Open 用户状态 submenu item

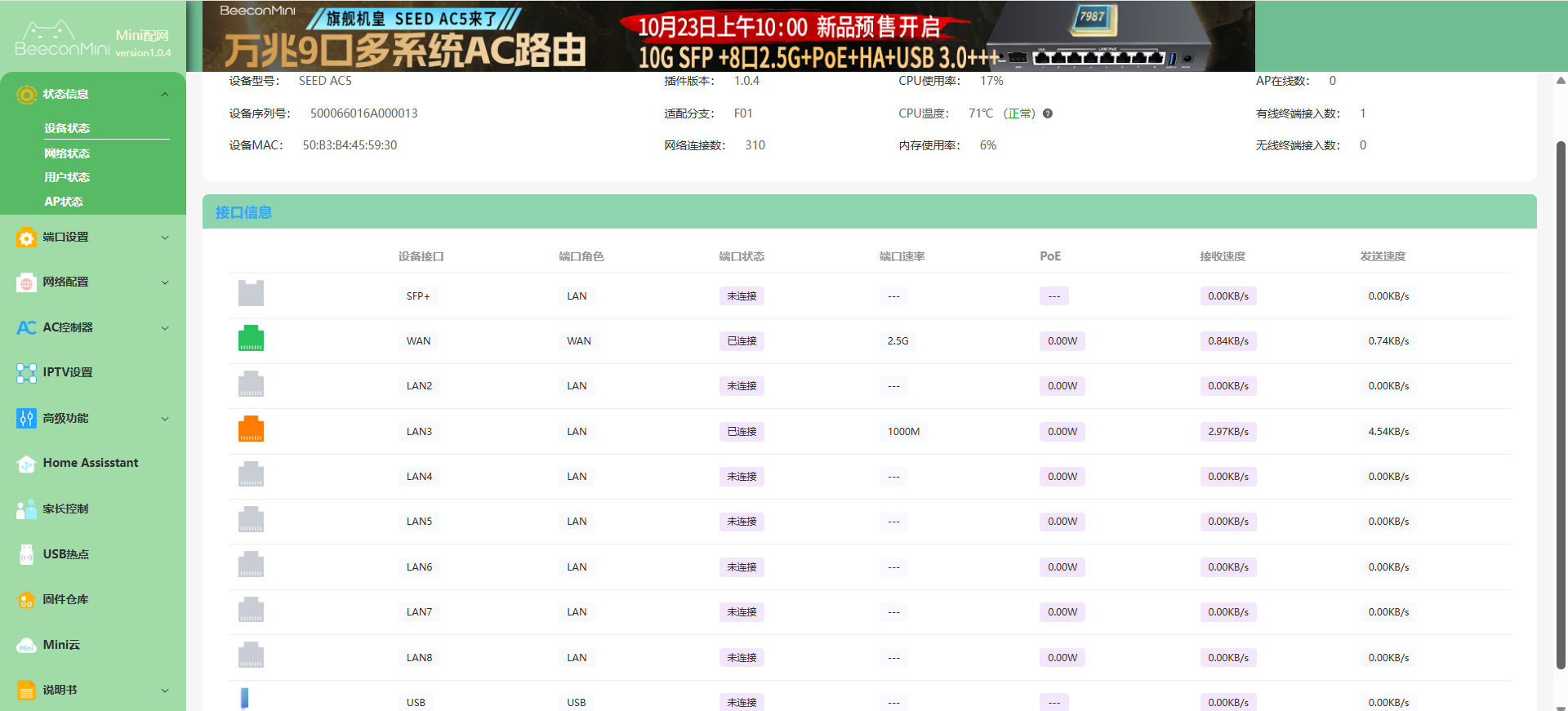pyautogui.click(x=67, y=177)
